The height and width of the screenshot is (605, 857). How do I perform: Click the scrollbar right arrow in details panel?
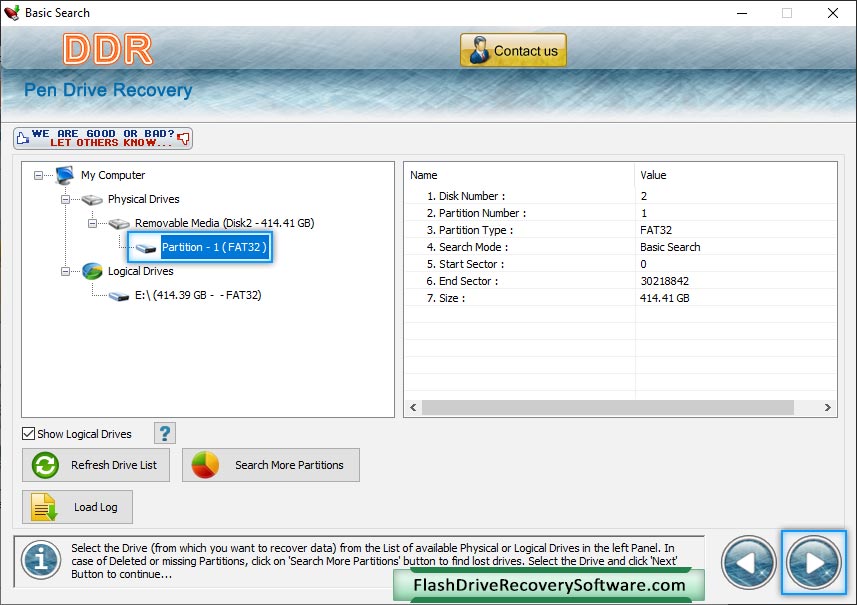pyautogui.click(x=827, y=407)
